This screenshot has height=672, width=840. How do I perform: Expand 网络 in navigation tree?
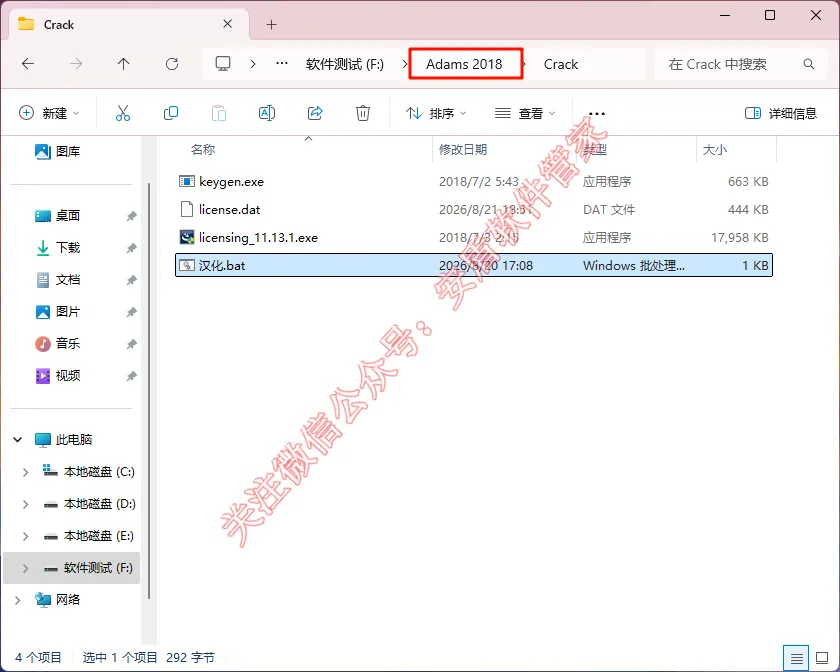point(18,600)
